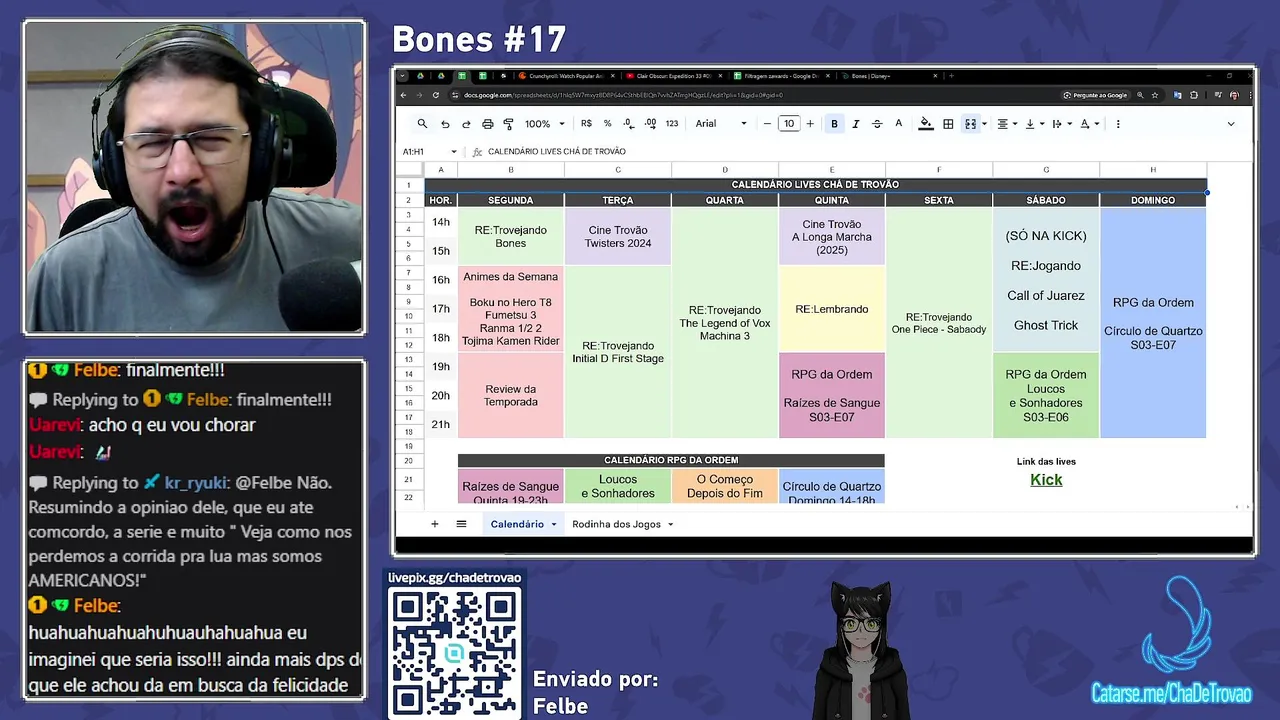
Task: Open the all sheets list
Action: [461, 524]
